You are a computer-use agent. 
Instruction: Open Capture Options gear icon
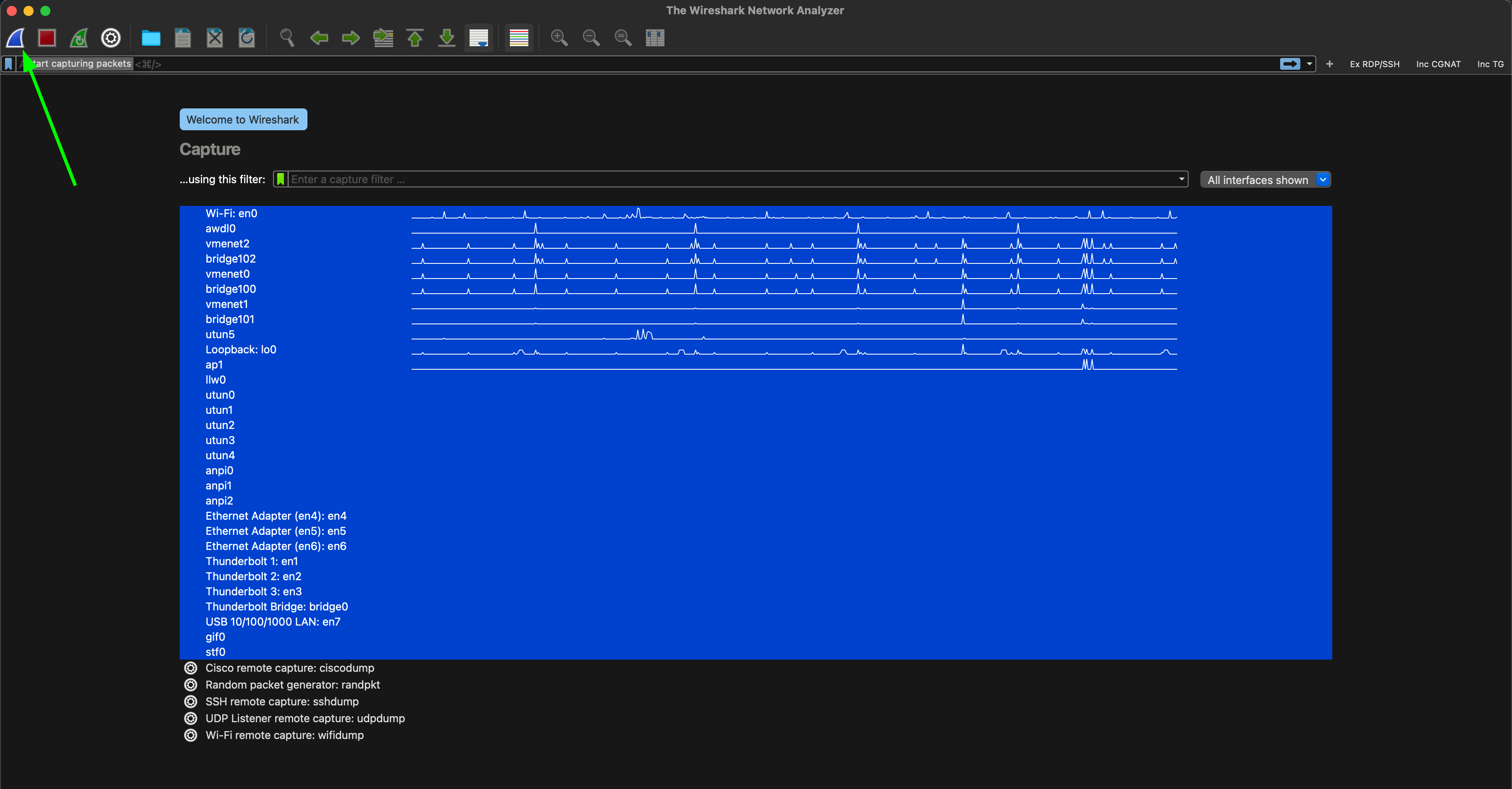tap(111, 38)
